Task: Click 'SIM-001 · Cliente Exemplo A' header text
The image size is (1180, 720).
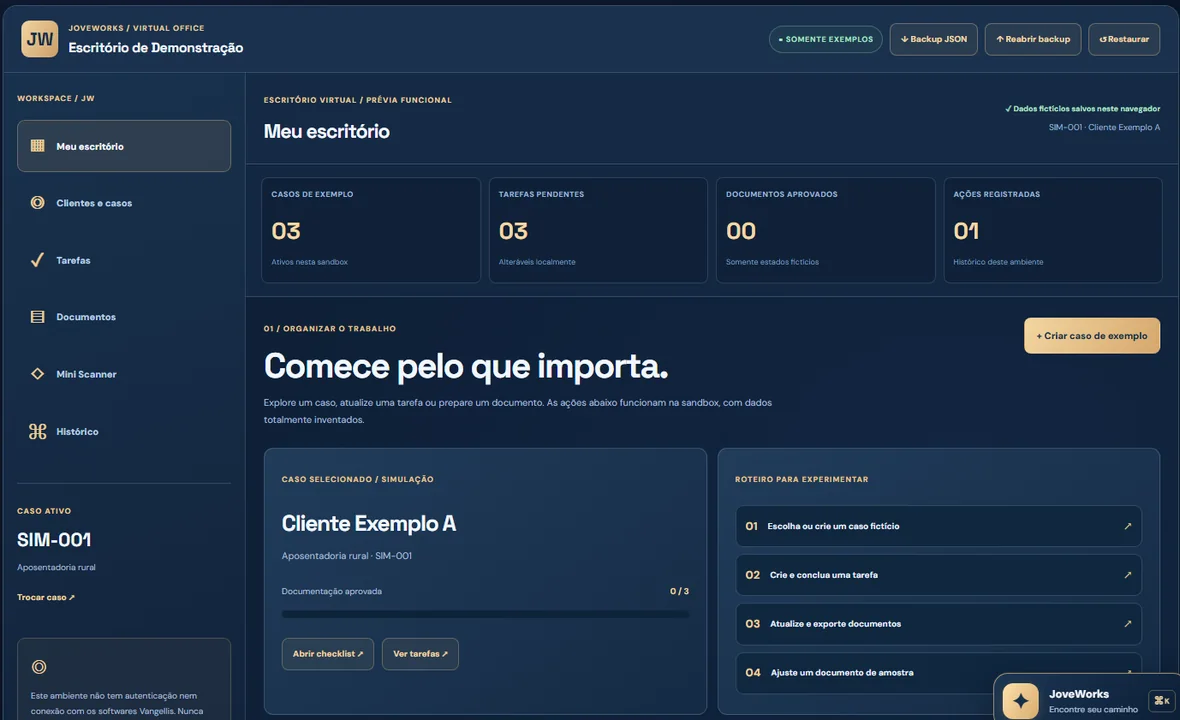Action: click(x=1104, y=127)
